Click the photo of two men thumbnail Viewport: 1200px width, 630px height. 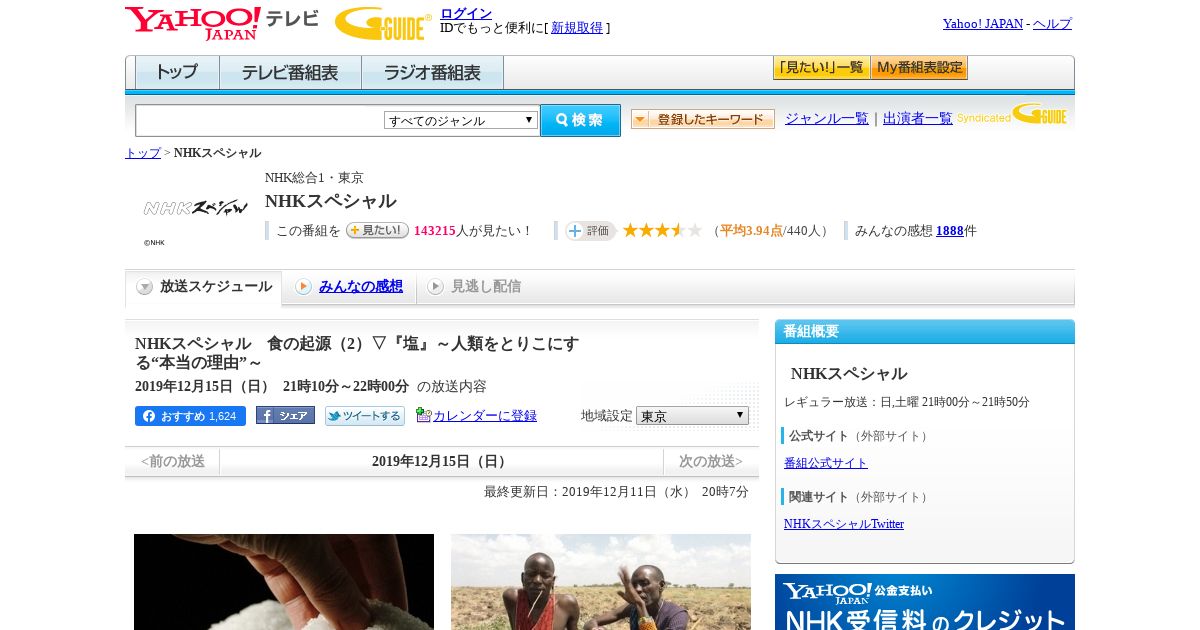601,582
